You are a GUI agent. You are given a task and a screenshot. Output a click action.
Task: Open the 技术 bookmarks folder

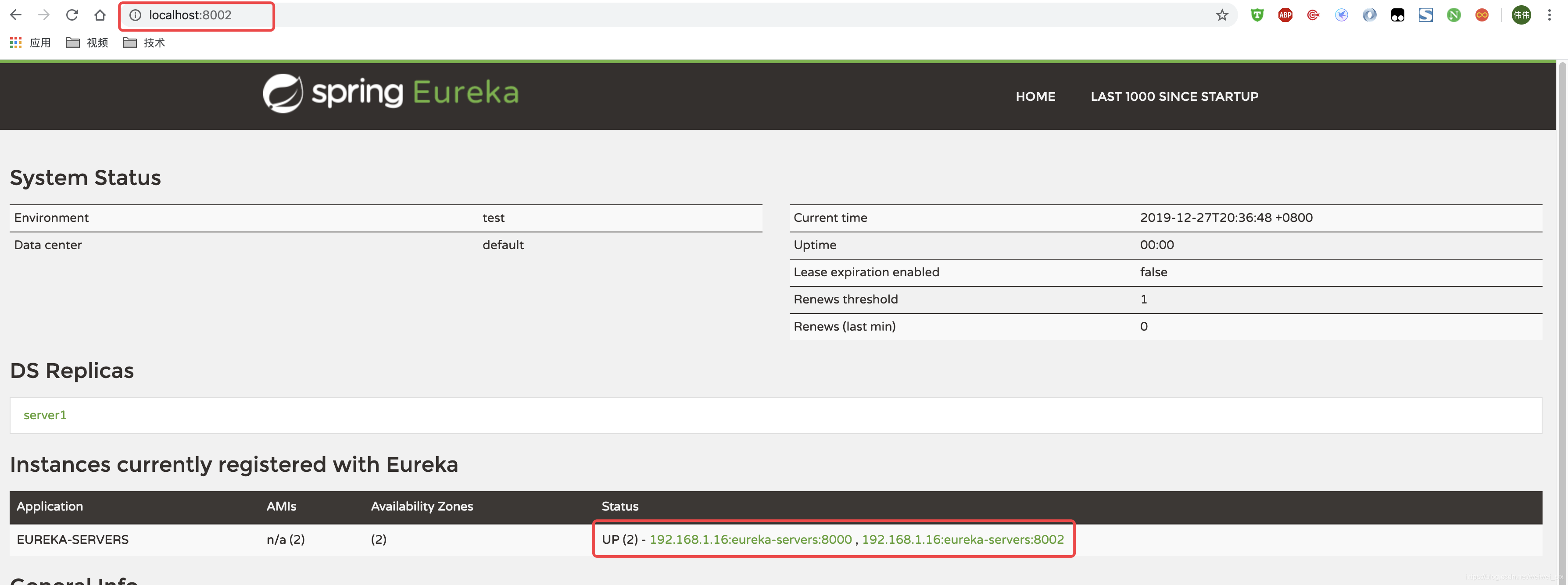tap(143, 43)
